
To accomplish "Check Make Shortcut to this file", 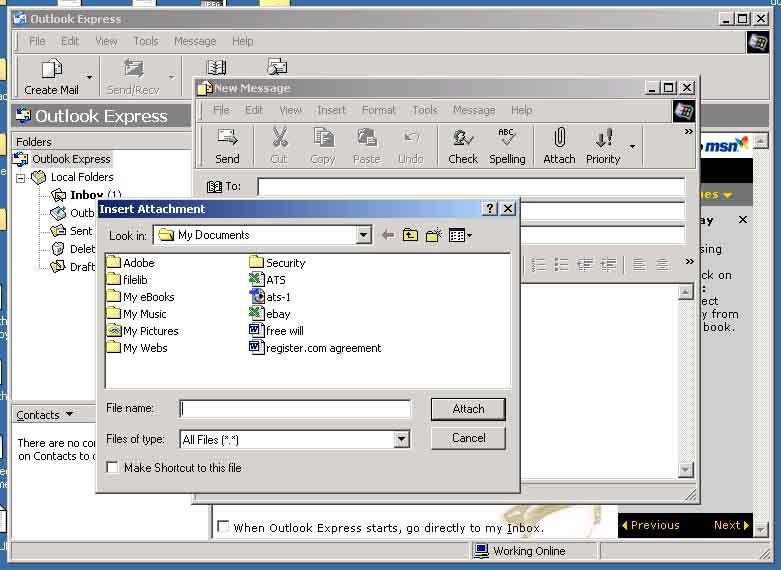I will 113,467.
